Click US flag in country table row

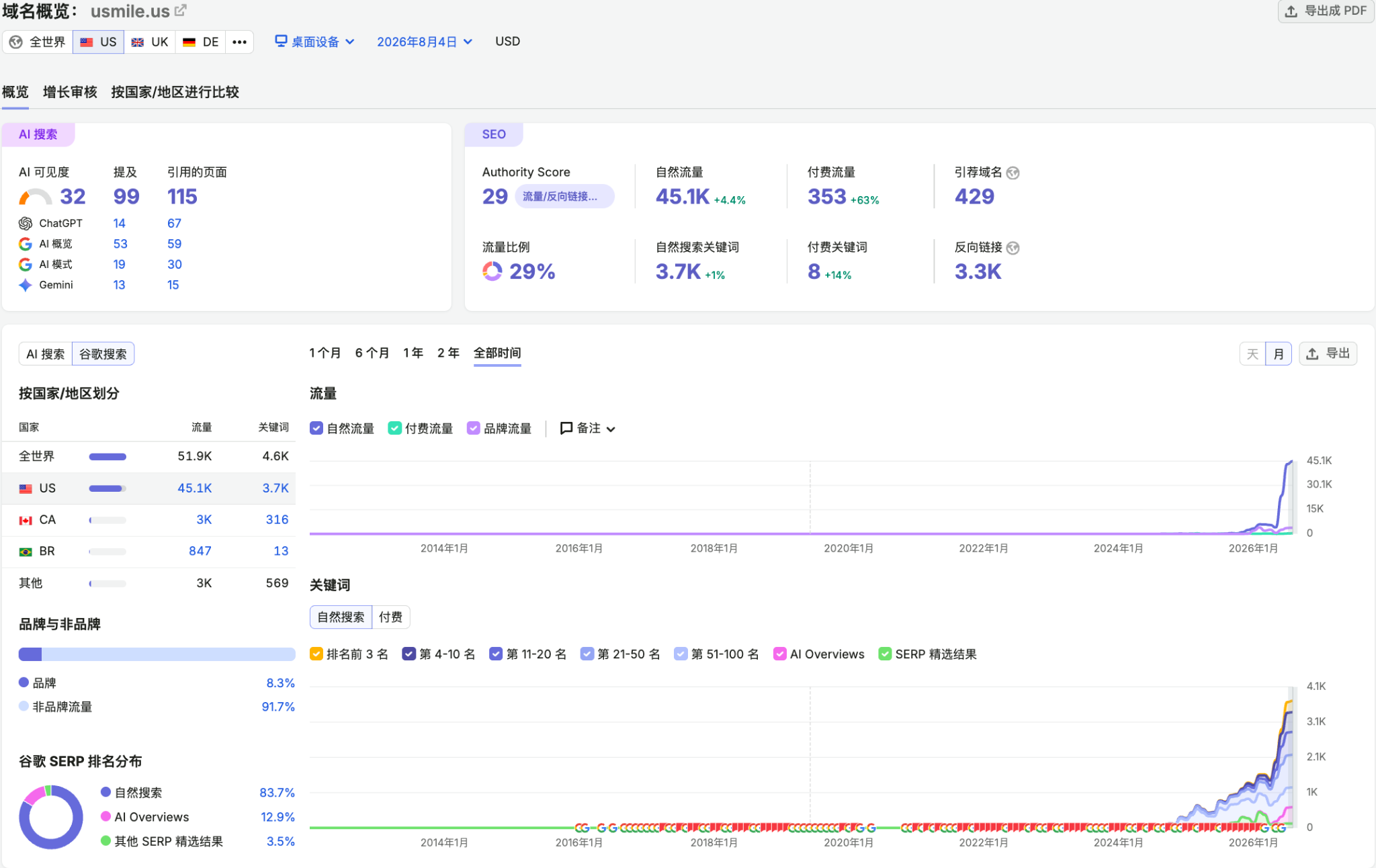26,488
